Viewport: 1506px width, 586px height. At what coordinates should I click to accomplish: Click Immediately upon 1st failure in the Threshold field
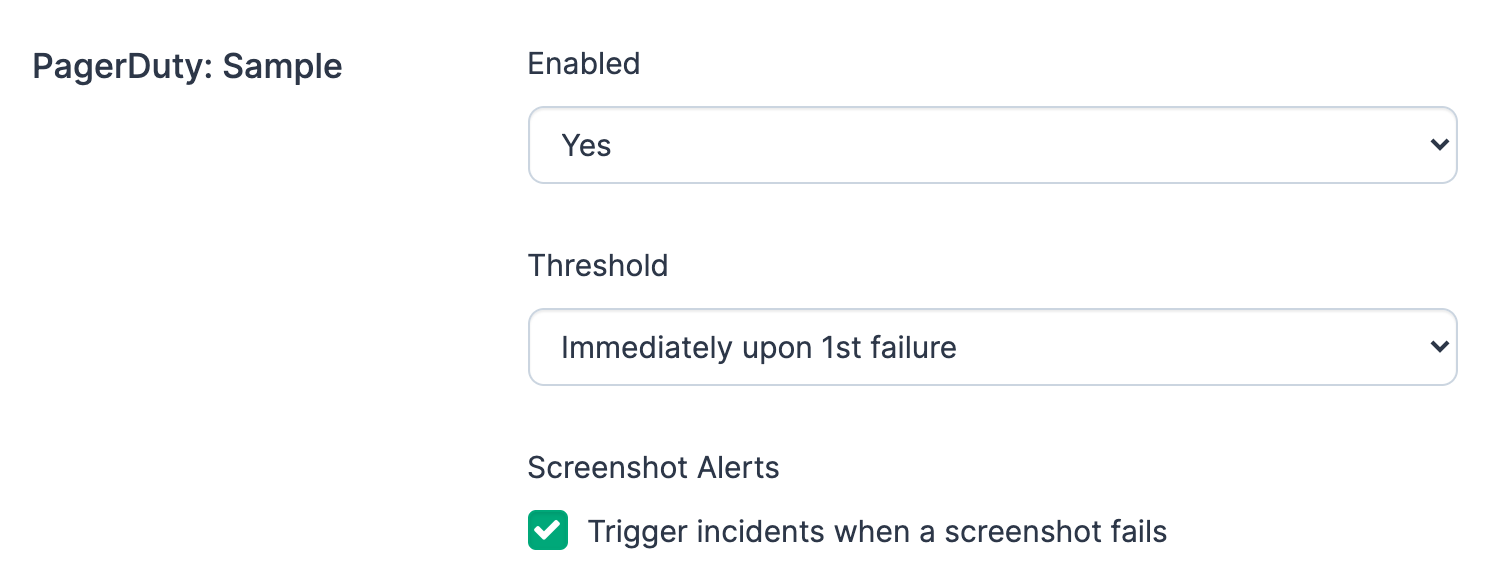(x=759, y=347)
